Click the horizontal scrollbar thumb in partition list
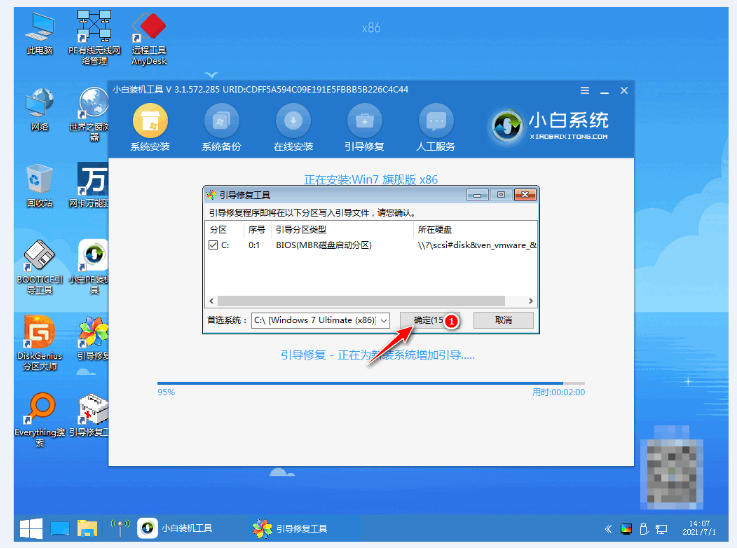Viewport: 737px width, 550px height. click(361, 301)
